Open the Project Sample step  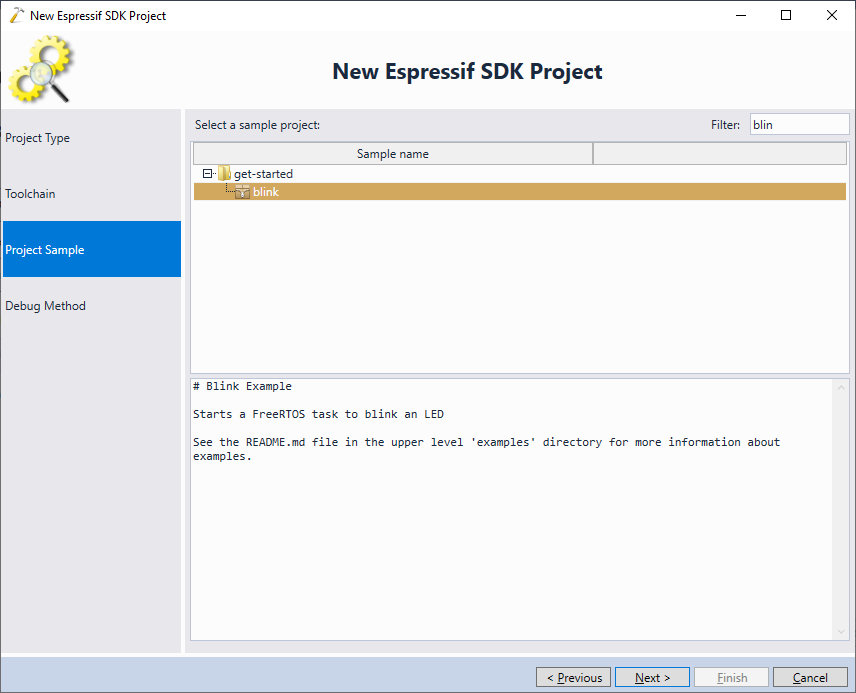coord(92,249)
